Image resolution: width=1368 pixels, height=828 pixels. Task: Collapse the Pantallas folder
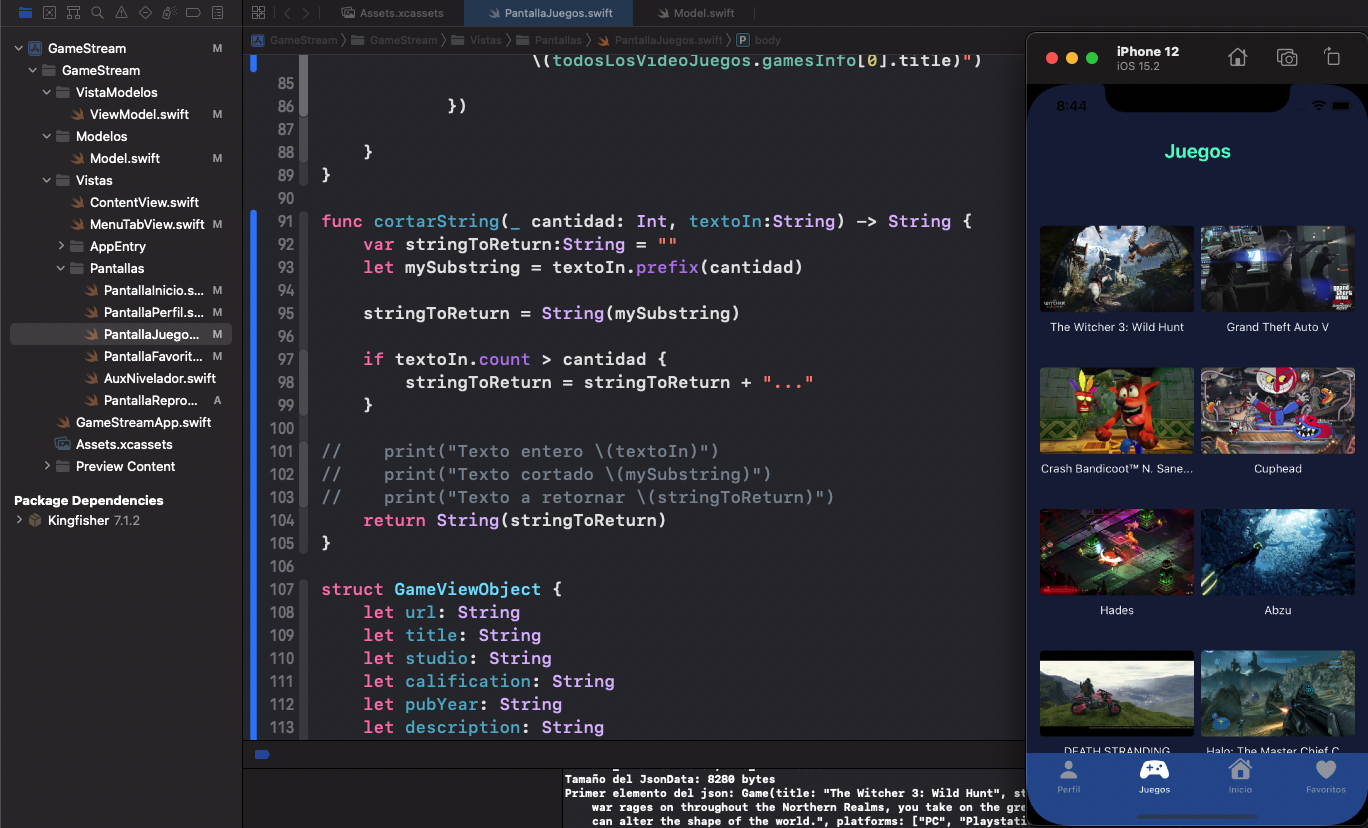point(61,268)
